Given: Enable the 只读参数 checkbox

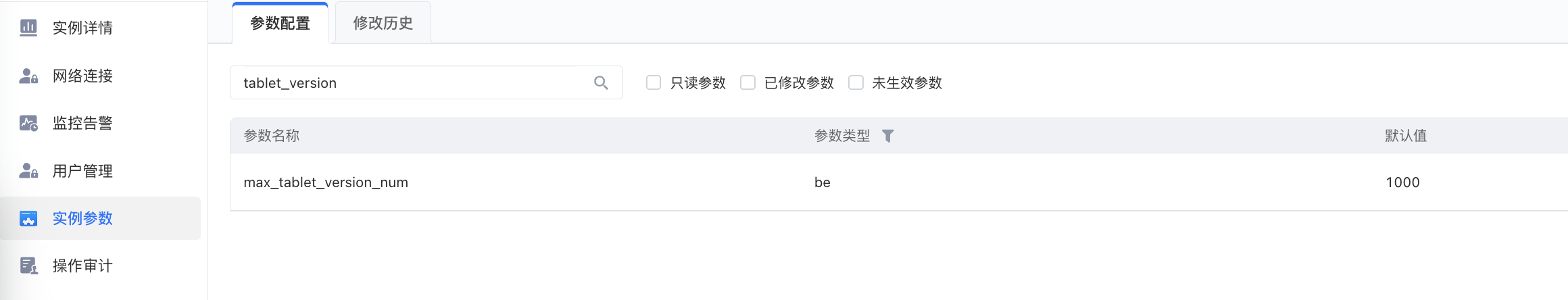Looking at the screenshot, I should click(654, 82).
